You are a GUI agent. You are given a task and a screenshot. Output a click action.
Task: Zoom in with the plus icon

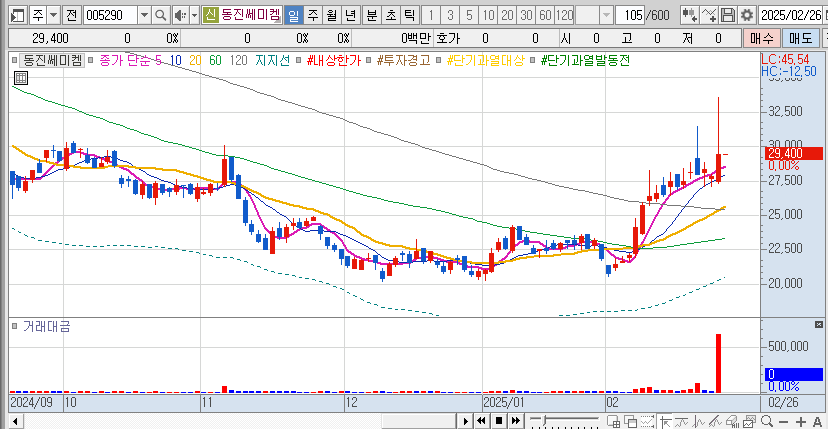tap(801, 422)
